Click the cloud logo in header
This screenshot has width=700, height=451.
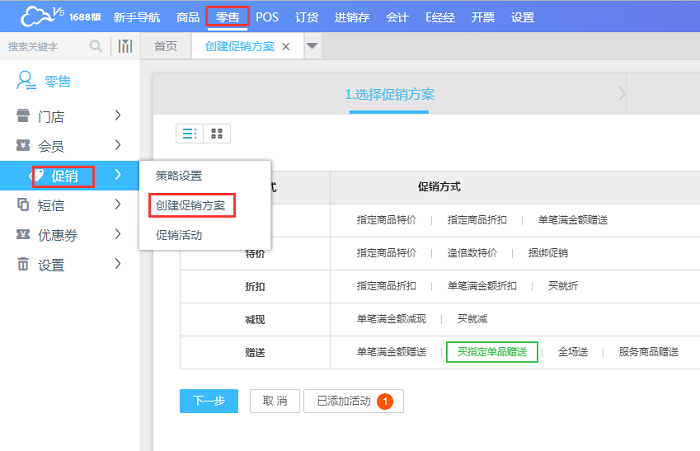(40, 16)
